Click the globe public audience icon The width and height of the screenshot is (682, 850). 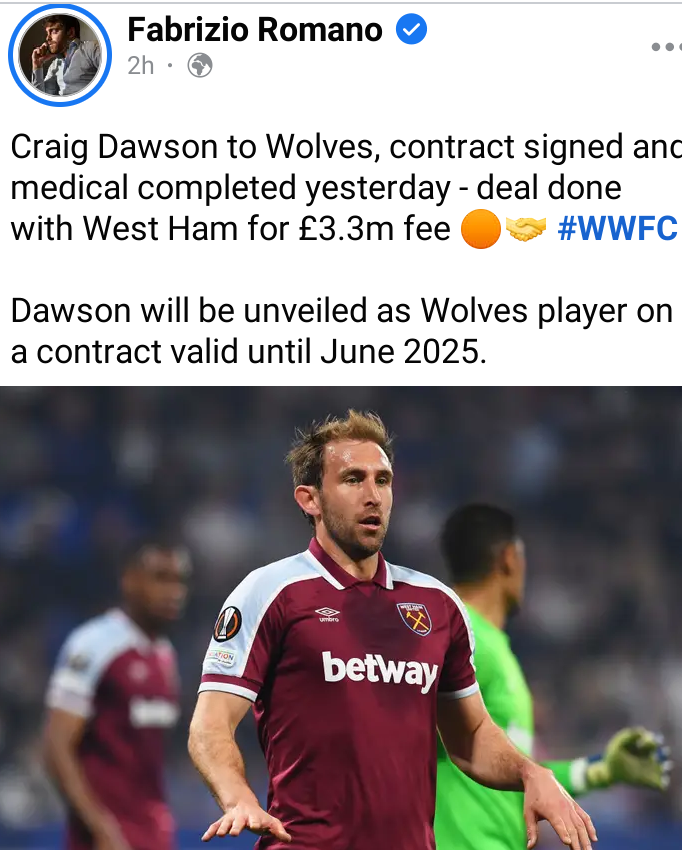click(200, 66)
